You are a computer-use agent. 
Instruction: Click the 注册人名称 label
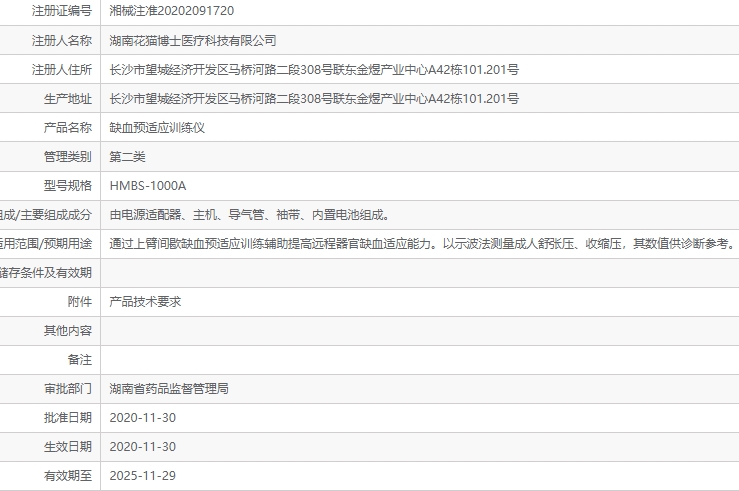62,41
